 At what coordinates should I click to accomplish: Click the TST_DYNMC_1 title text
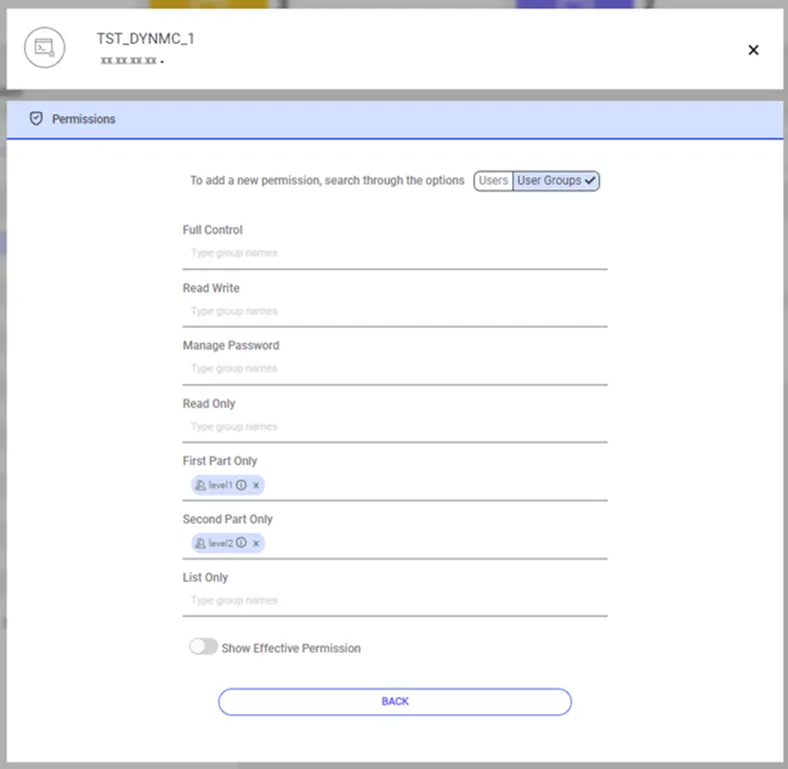tap(145, 39)
